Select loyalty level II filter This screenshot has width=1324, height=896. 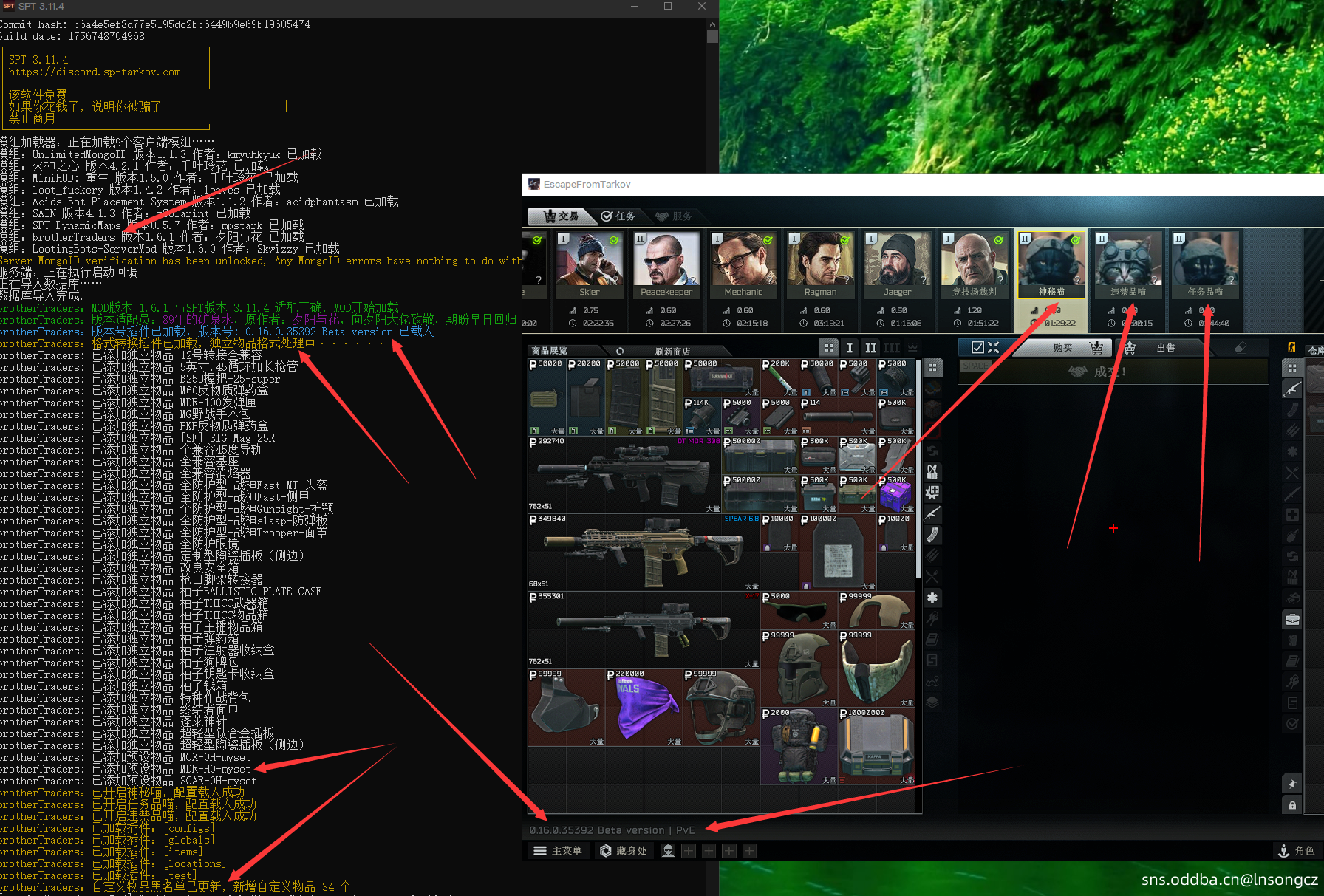870,348
